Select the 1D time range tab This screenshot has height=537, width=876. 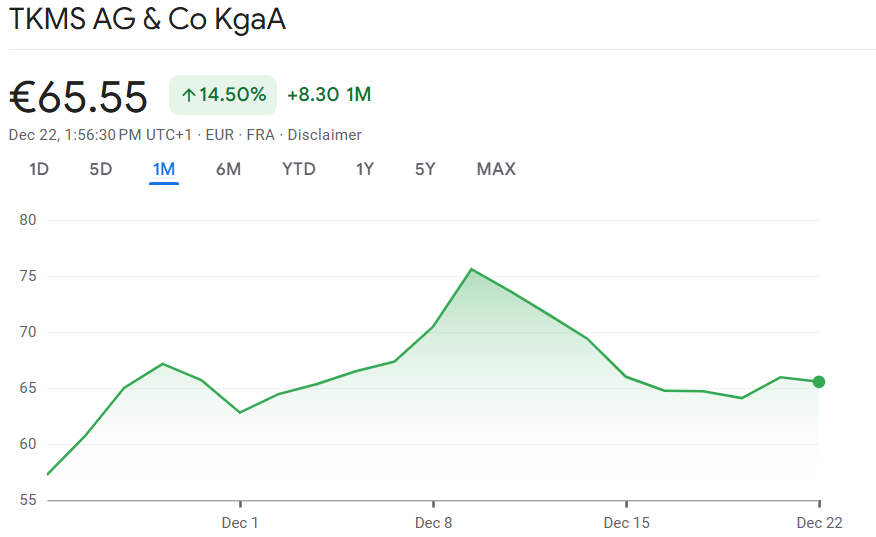39,169
